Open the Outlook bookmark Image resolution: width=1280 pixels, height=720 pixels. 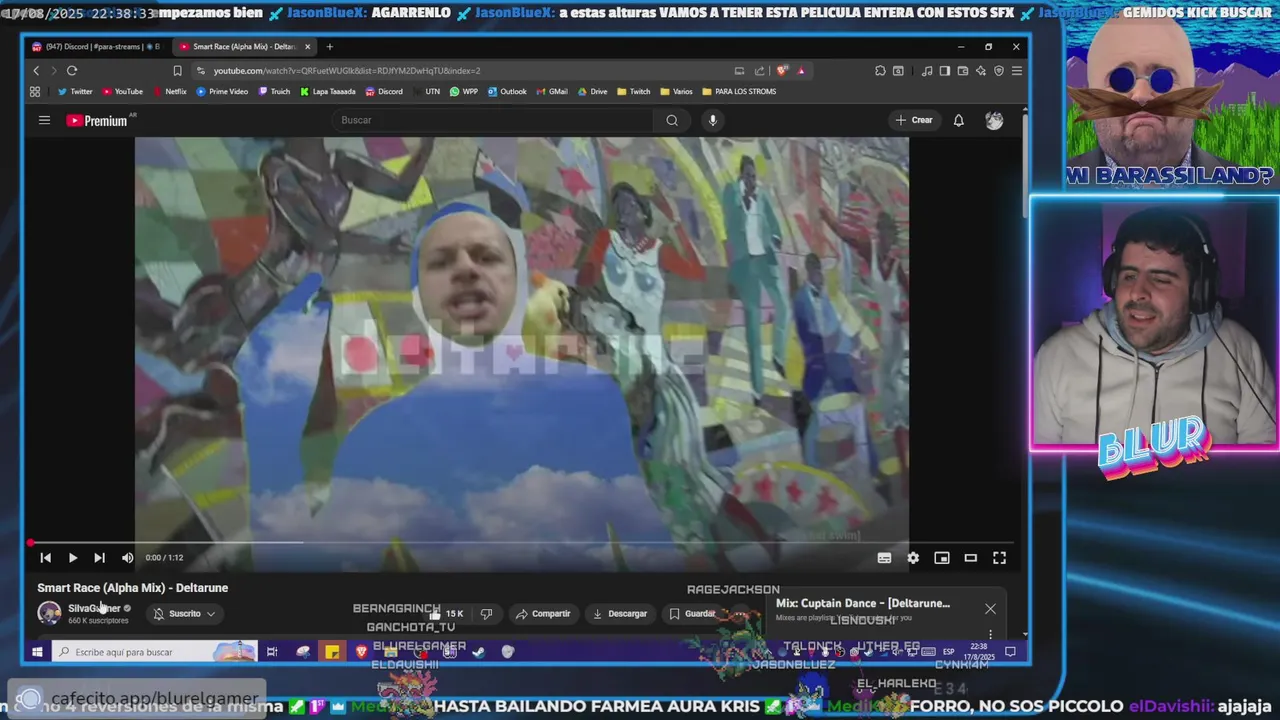(507, 92)
